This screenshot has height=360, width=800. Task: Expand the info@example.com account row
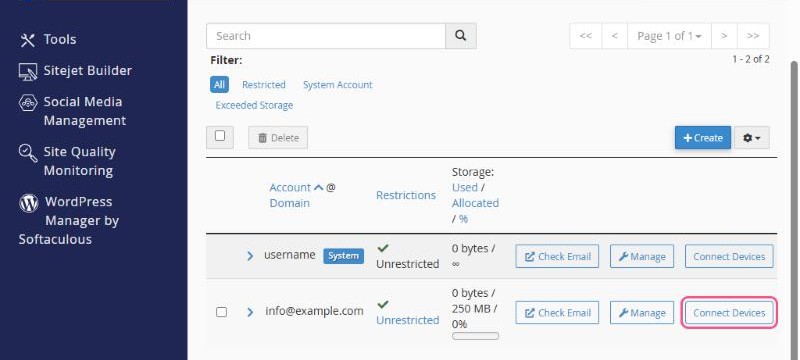tap(250, 312)
